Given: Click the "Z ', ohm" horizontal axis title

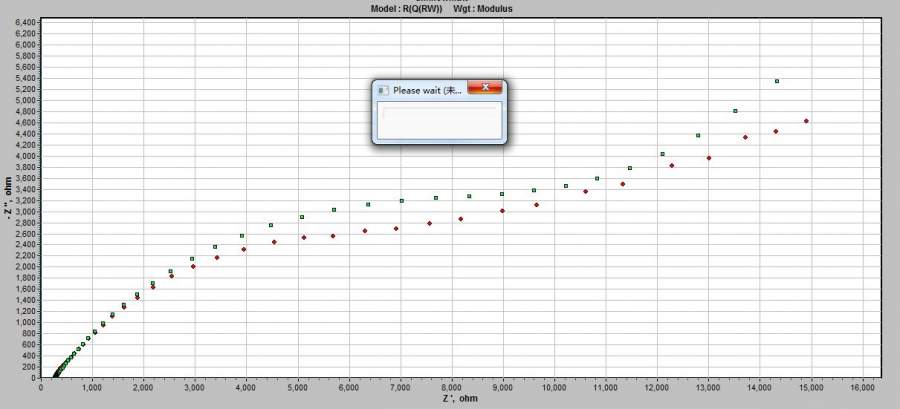Looking at the screenshot, I should [460, 398].
